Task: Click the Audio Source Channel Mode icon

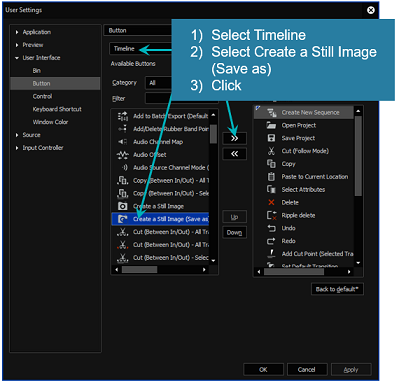Action: [x=124, y=168]
